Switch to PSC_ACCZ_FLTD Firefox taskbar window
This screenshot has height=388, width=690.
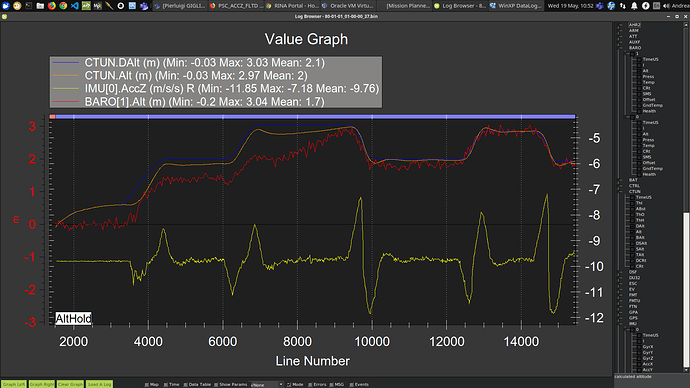(236, 6)
